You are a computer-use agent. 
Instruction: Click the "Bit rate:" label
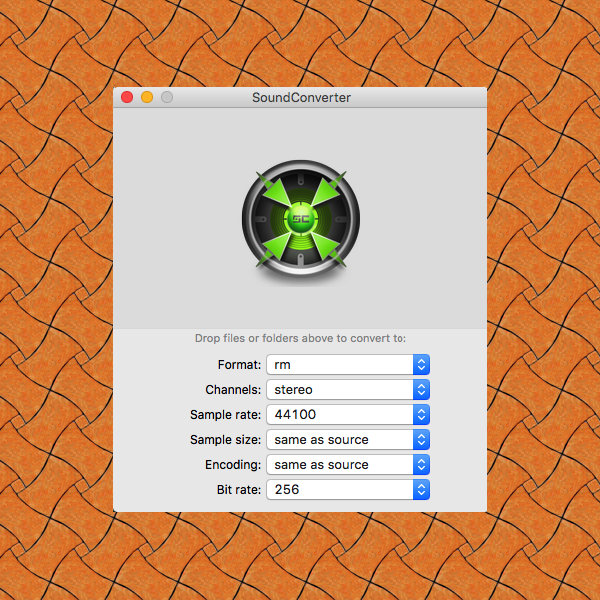(x=239, y=489)
